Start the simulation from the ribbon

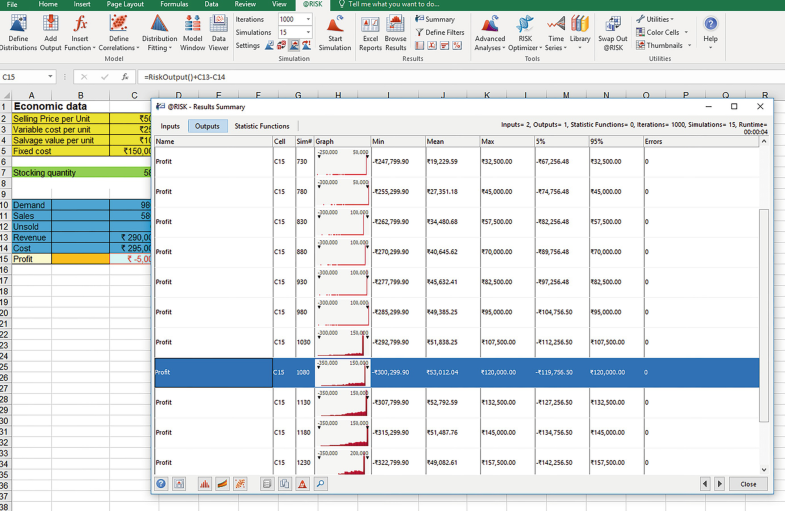[335, 28]
